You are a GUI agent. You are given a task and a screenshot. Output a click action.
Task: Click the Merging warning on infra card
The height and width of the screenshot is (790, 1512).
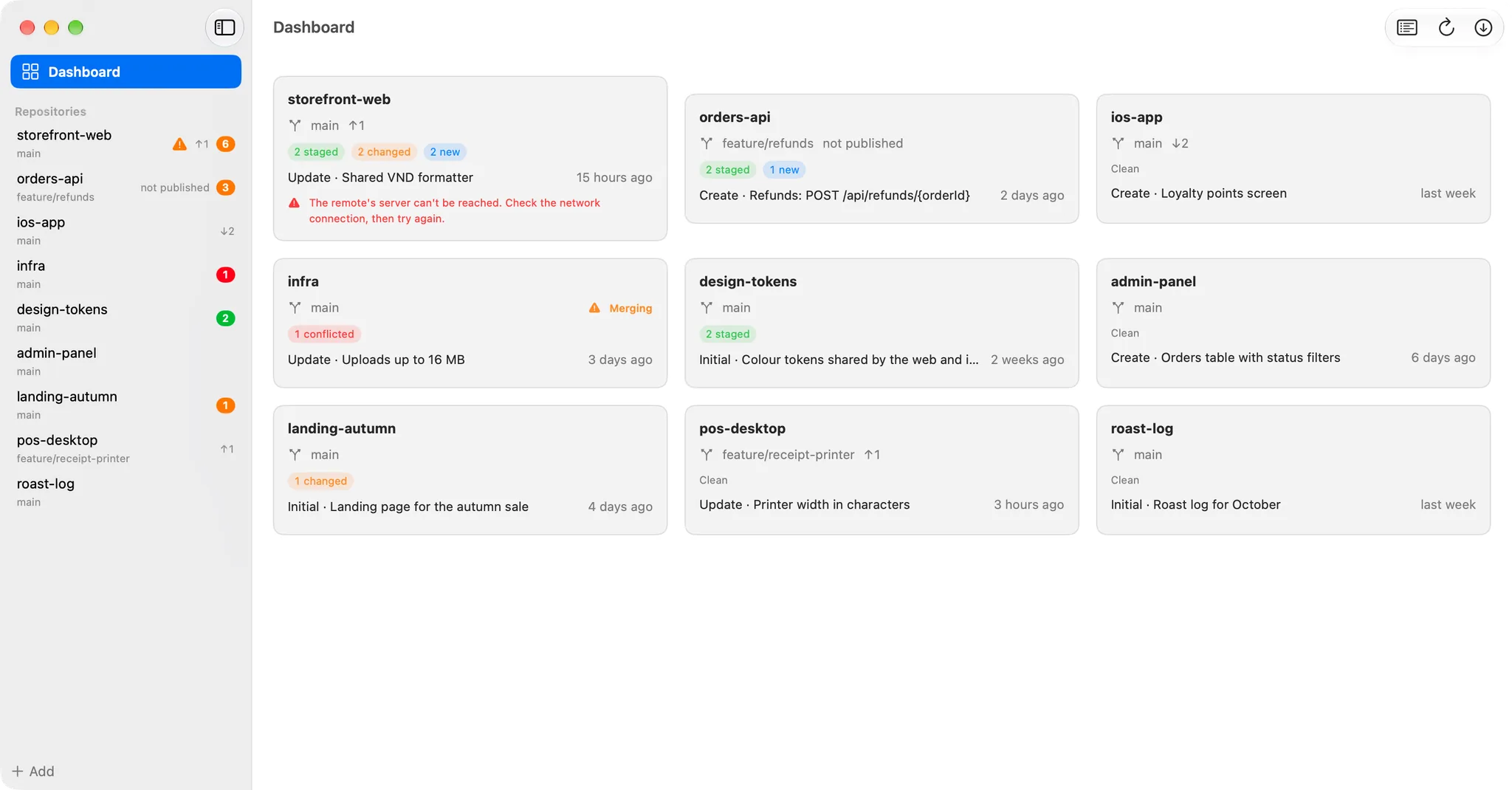point(620,308)
